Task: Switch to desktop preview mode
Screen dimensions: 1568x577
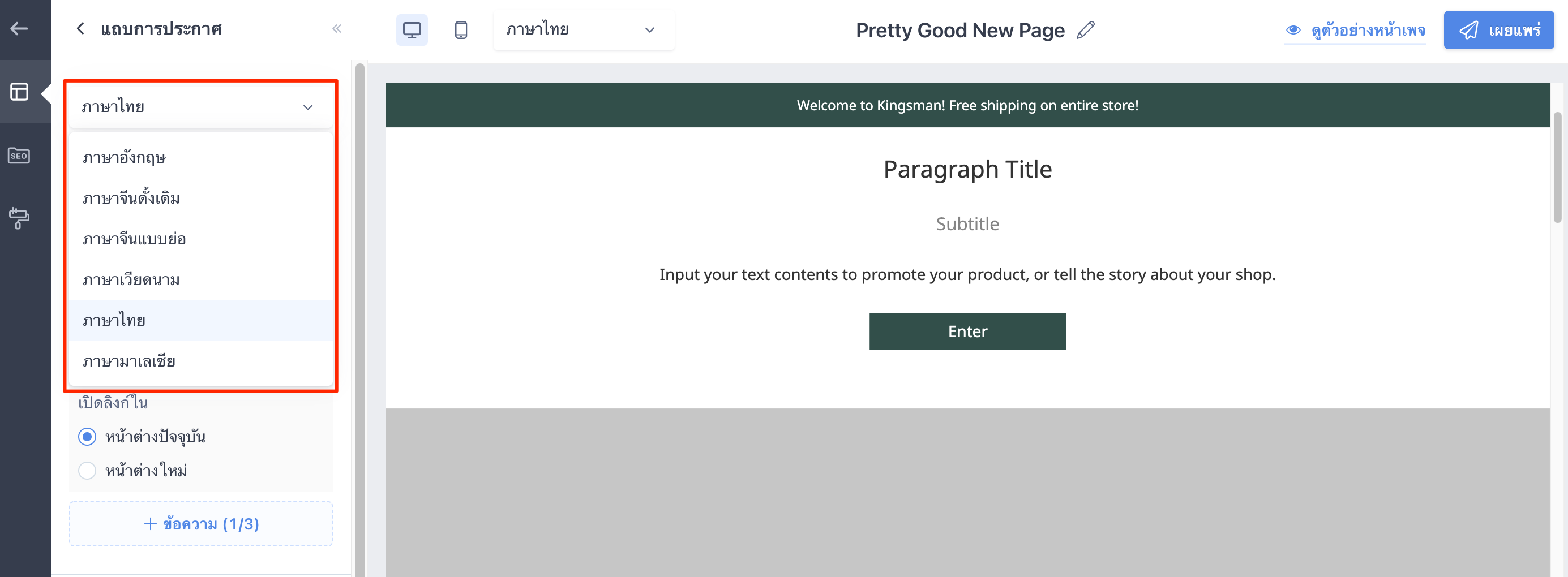Action: pyautogui.click(x=412, y=30)
